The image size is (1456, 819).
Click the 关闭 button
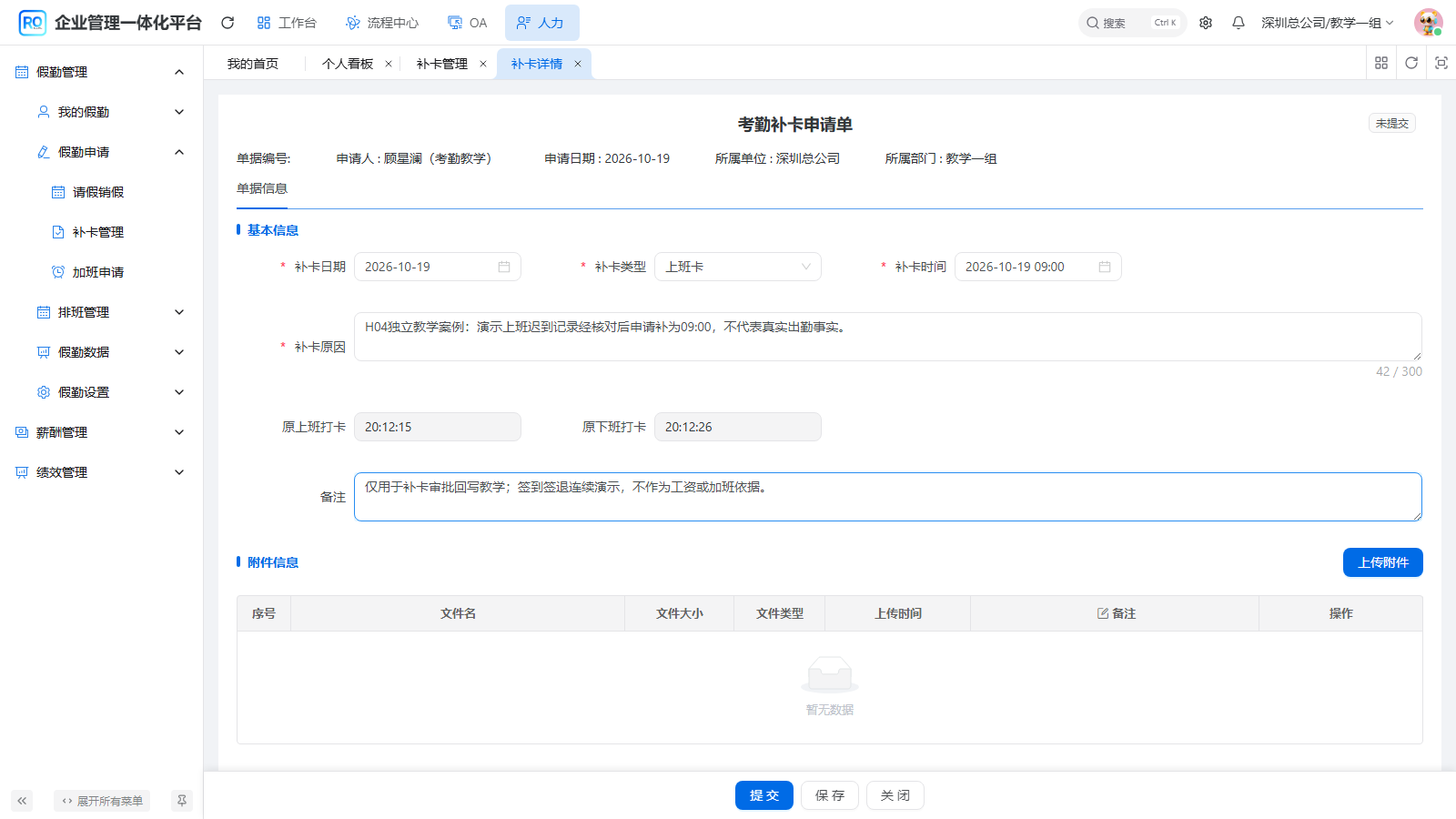(x=895, y=795)
